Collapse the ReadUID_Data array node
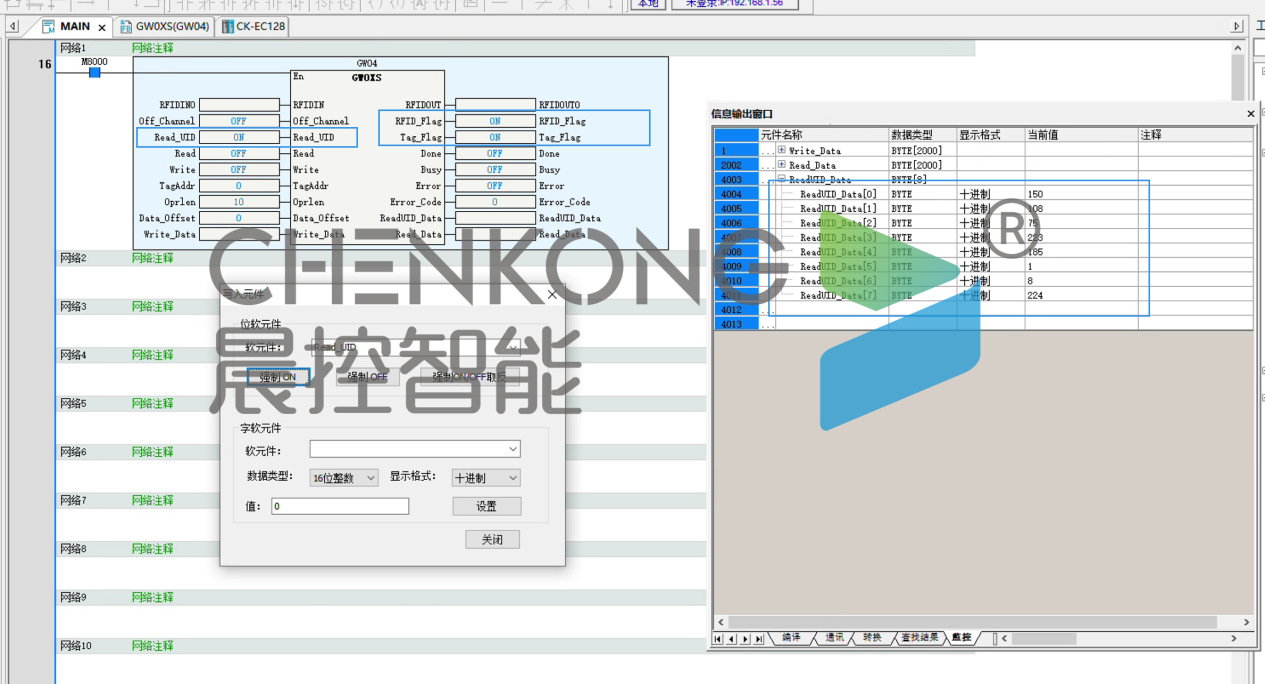Screen dimensions: 1265x684 [x=782, y=179]
